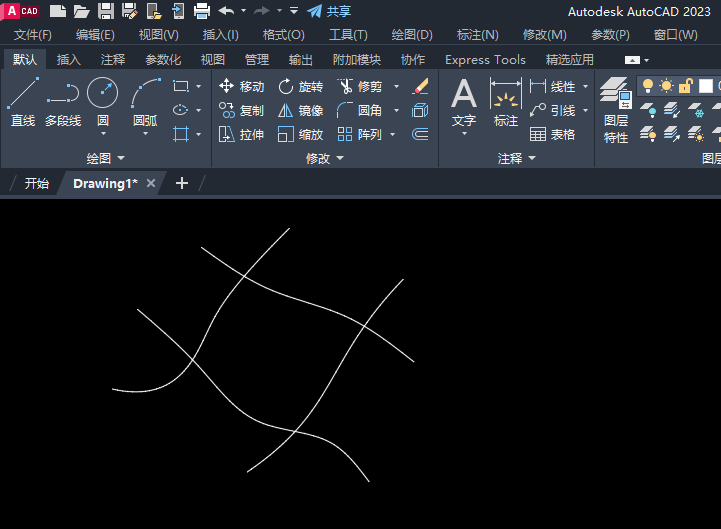The image size is (721, 529).
Task: Use the Mirror (镜像) tool
Action: coord(300,110)
